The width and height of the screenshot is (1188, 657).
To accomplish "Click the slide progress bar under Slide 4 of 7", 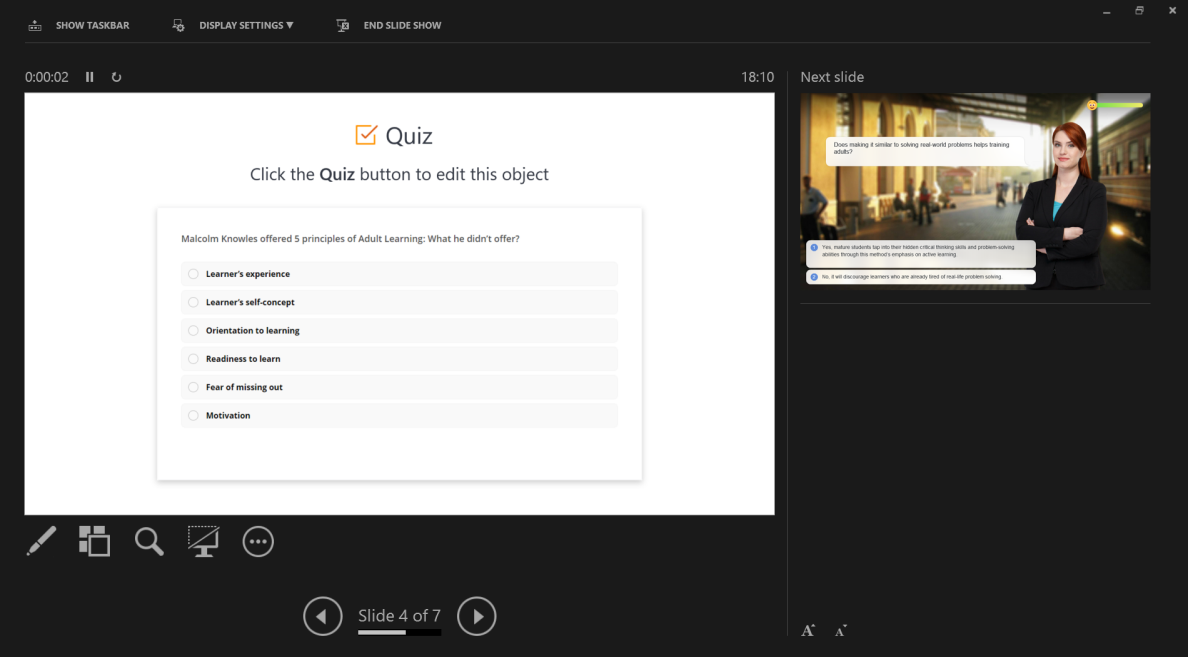I will click(399, 632).
